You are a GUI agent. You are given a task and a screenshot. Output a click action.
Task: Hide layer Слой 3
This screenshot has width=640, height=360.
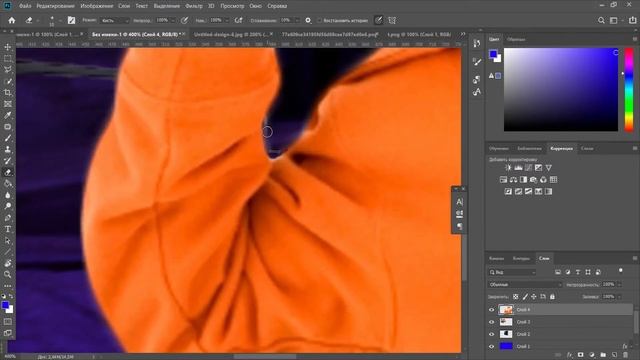[491, 322]
